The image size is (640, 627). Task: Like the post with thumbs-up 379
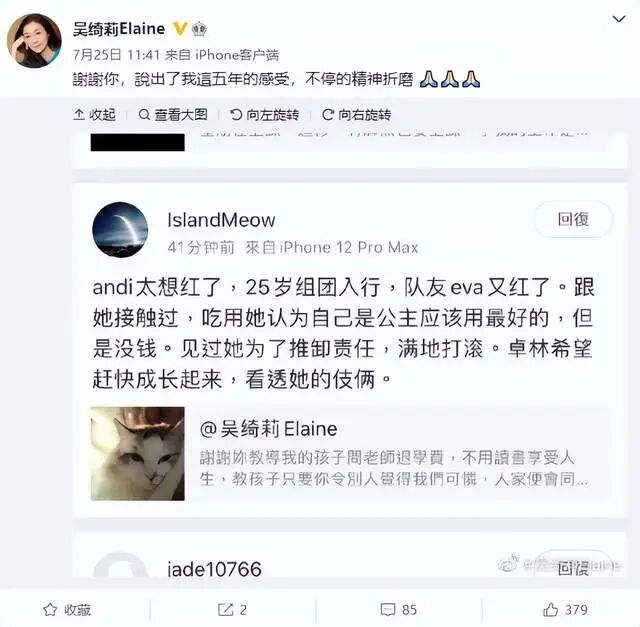[x=565, y=610]
